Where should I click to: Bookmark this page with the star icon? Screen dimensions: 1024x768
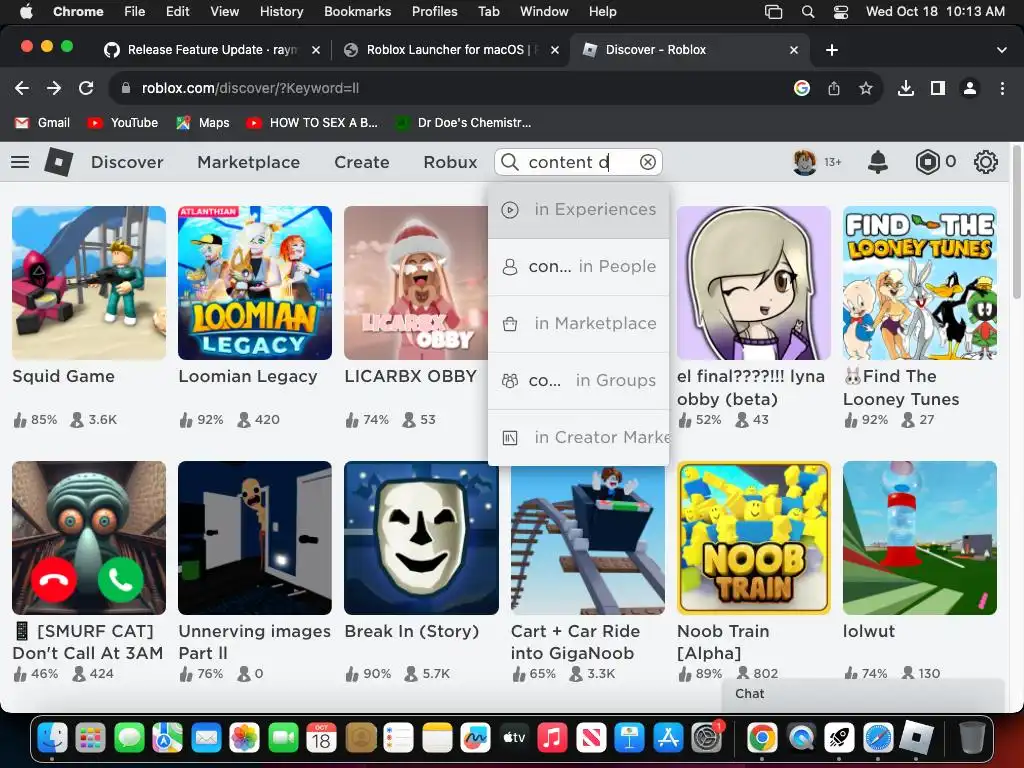click(x=865, y=88)
